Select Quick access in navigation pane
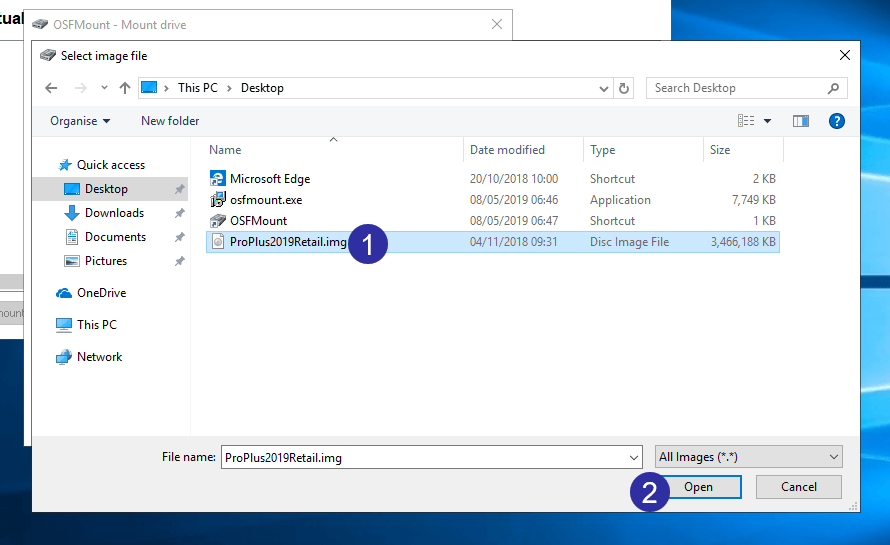890x545 pixels. point(111,165)
